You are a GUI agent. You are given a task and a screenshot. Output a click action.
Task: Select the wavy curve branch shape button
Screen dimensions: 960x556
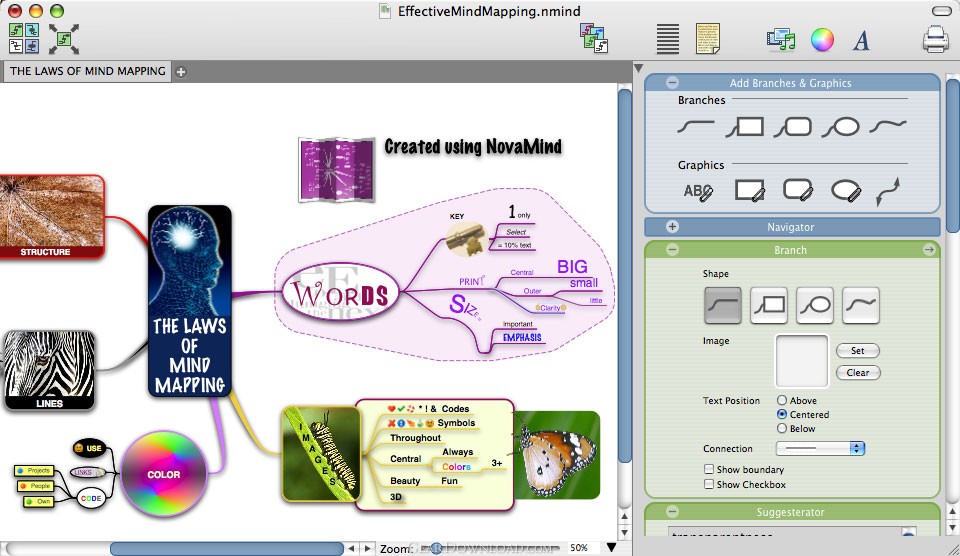861,305
